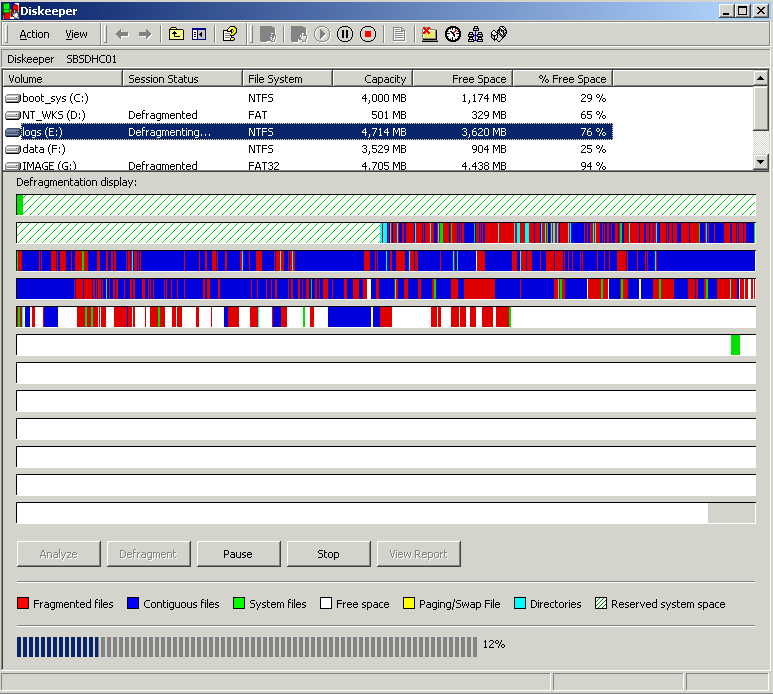Click the greyed View Report button
This screenshot has height=694, width=773.
[419, 554]
